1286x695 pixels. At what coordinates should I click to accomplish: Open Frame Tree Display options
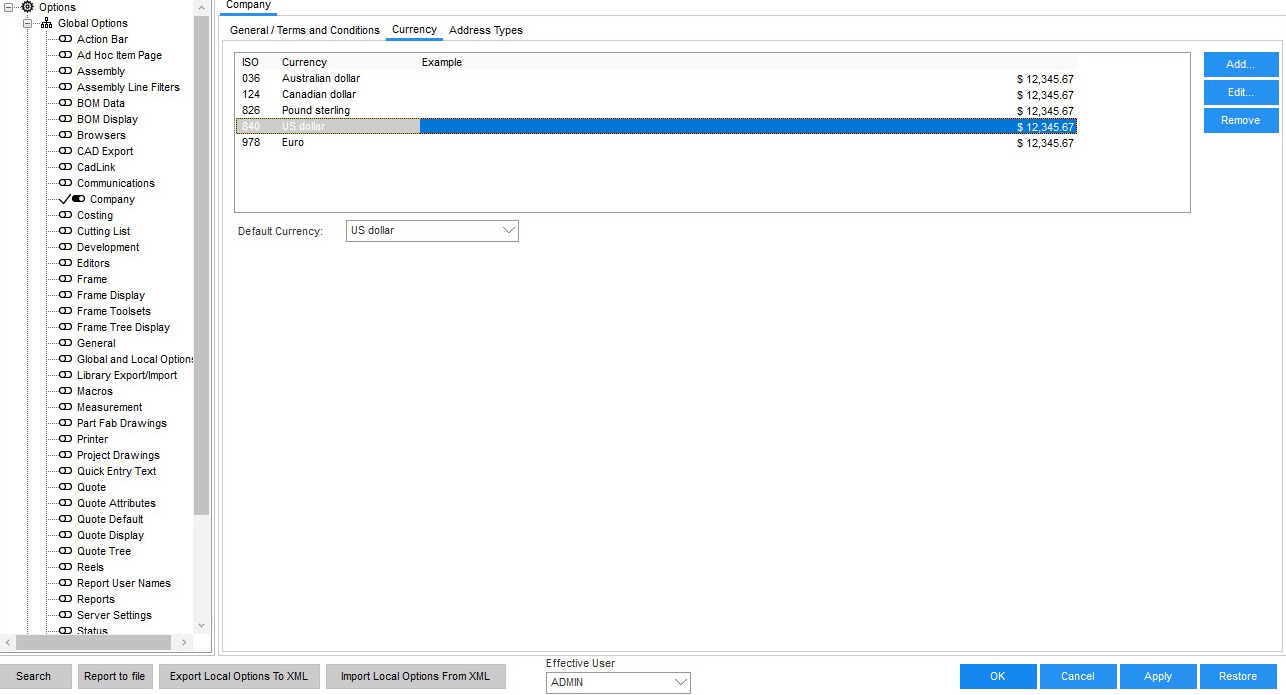click(123, 327)
